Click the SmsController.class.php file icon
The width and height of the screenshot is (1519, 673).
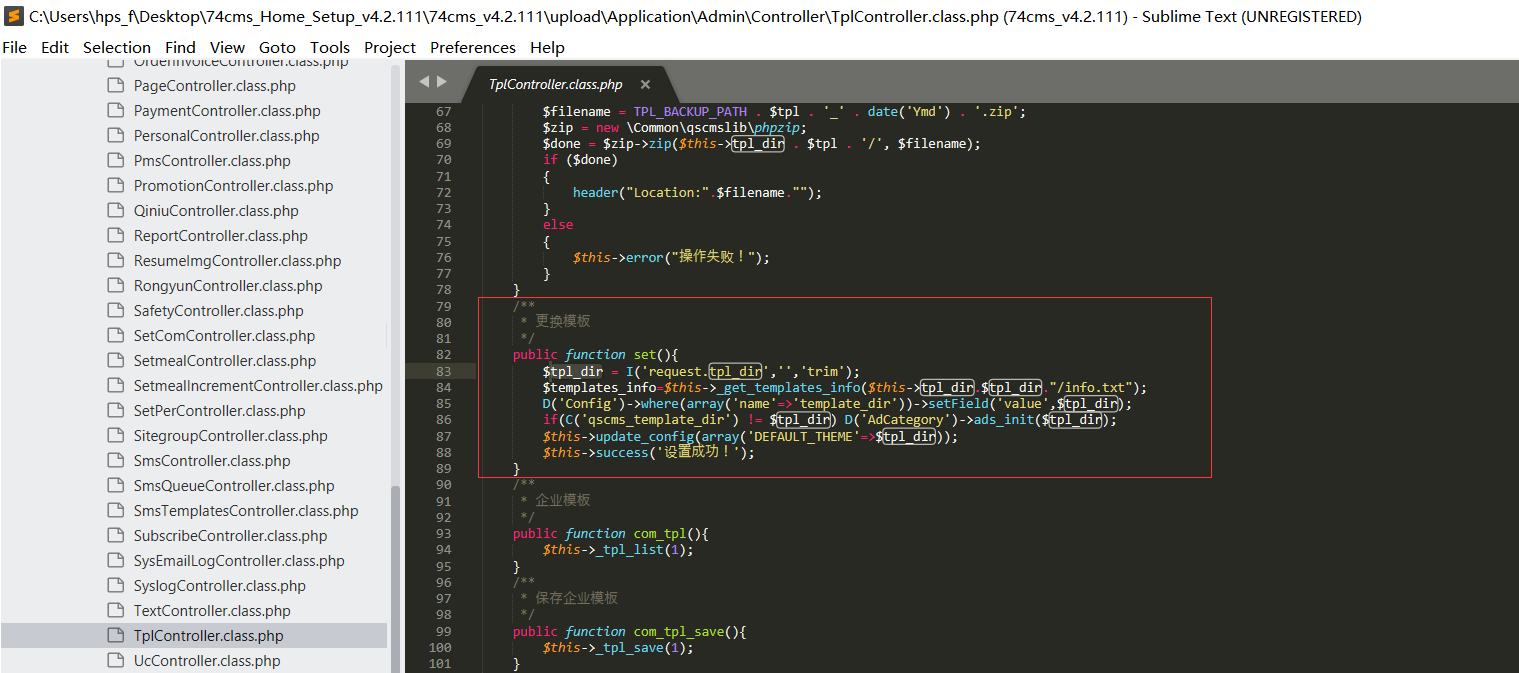pos(115,460)
